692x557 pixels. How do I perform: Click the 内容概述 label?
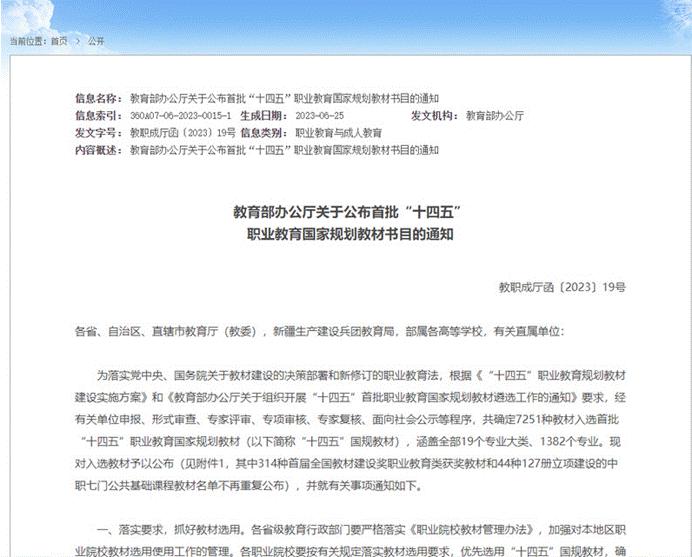[x=98, y=150]
